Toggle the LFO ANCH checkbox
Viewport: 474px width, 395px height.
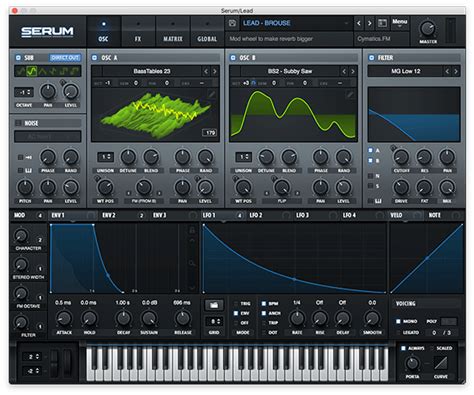(x=264, y=313)
